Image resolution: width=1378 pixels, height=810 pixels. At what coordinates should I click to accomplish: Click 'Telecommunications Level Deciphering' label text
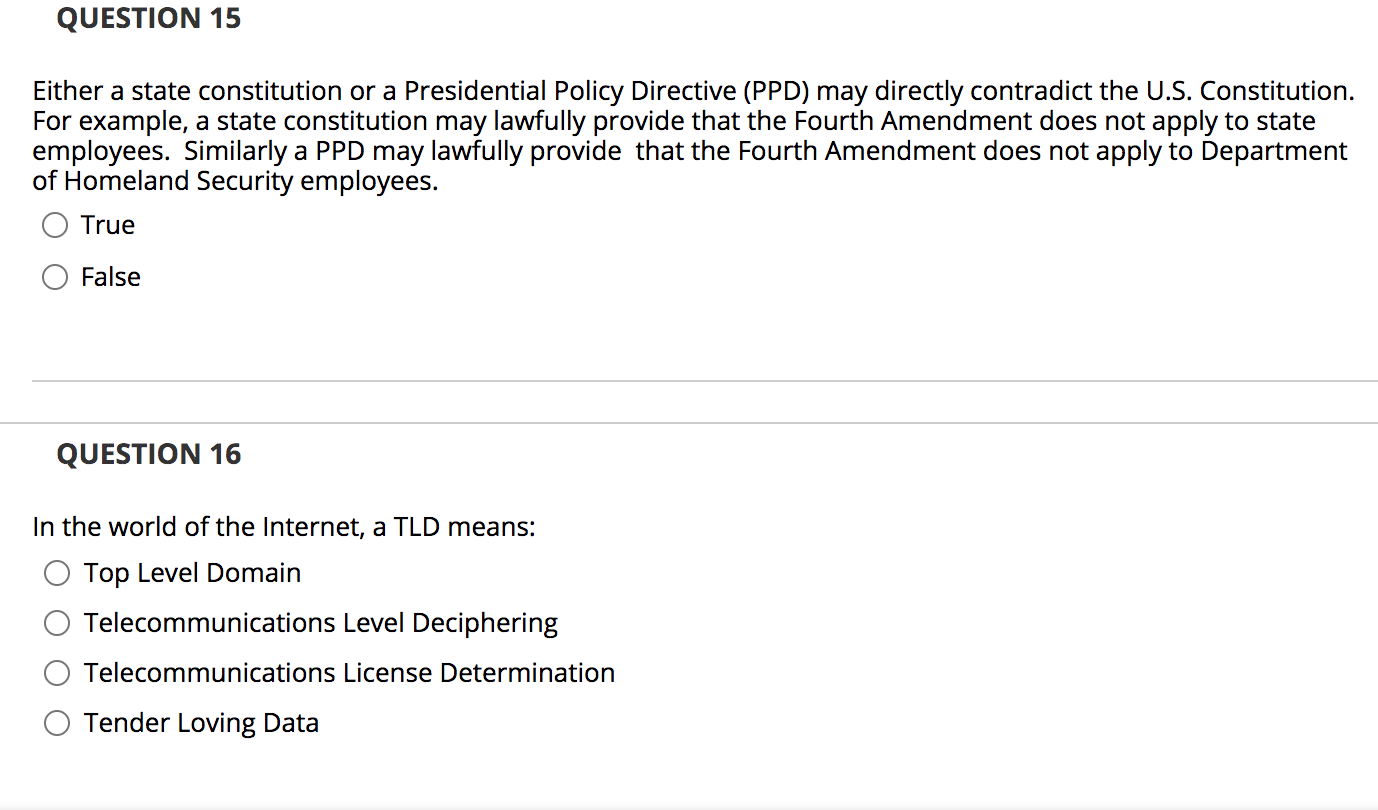tap(321, 623)
